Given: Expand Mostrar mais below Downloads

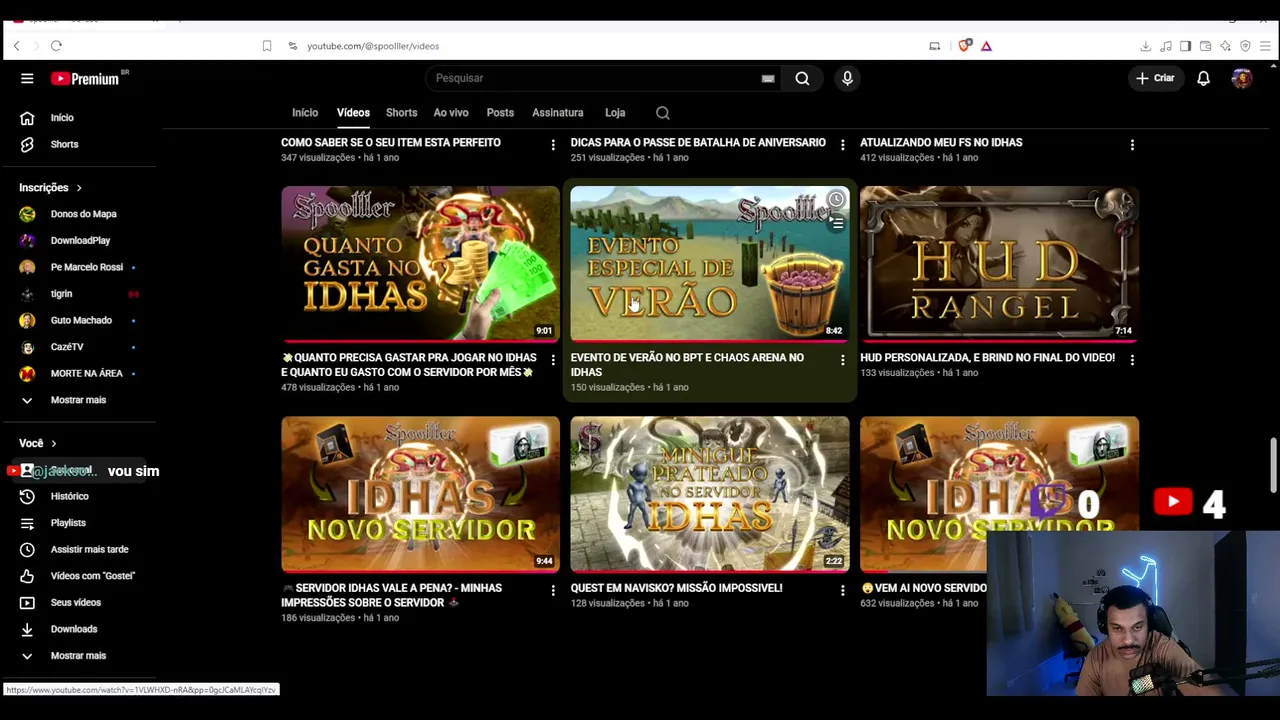Looking at the screenshot, I should coord(78,656).
